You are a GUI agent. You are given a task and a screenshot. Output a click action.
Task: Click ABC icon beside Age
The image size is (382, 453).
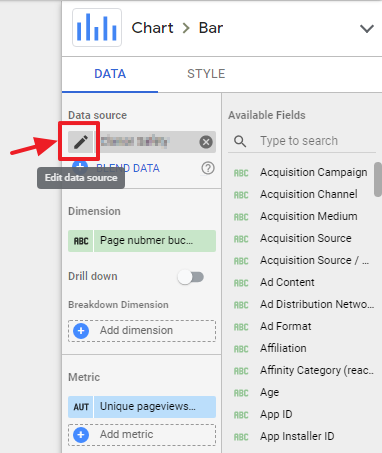tap(241, 393)
